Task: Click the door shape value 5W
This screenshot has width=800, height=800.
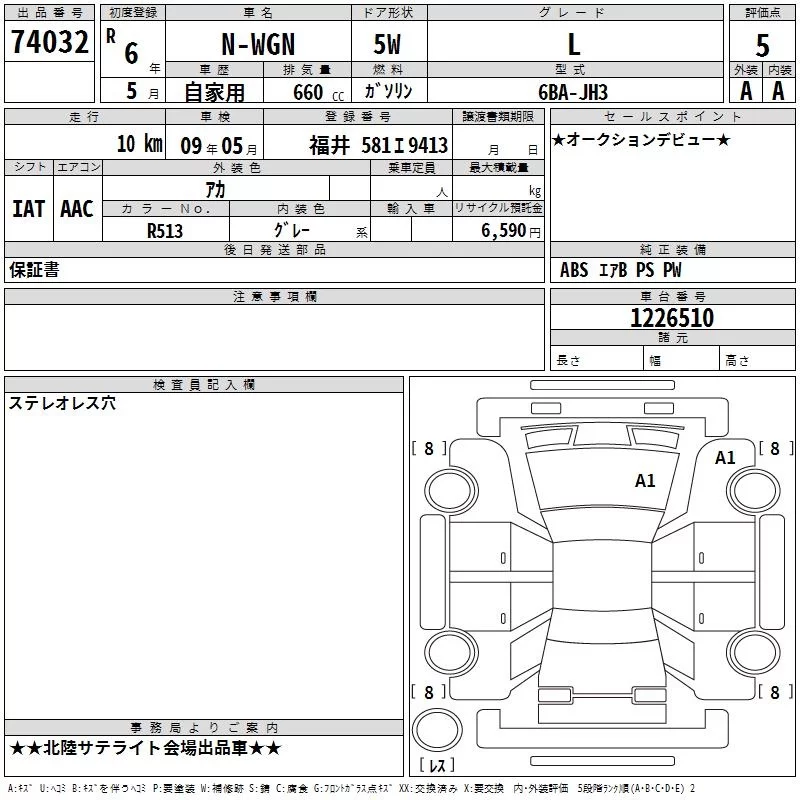Action: (387, 44)
